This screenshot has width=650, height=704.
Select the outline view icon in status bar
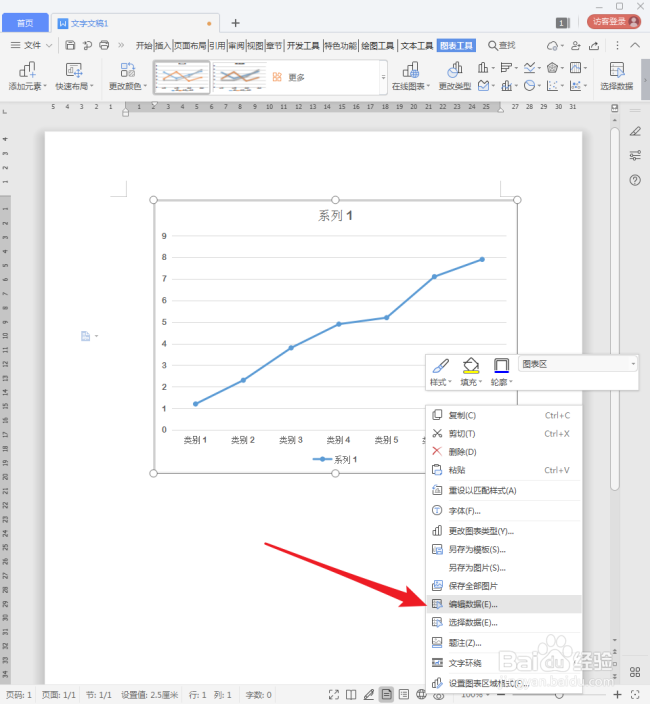[404, 695]
